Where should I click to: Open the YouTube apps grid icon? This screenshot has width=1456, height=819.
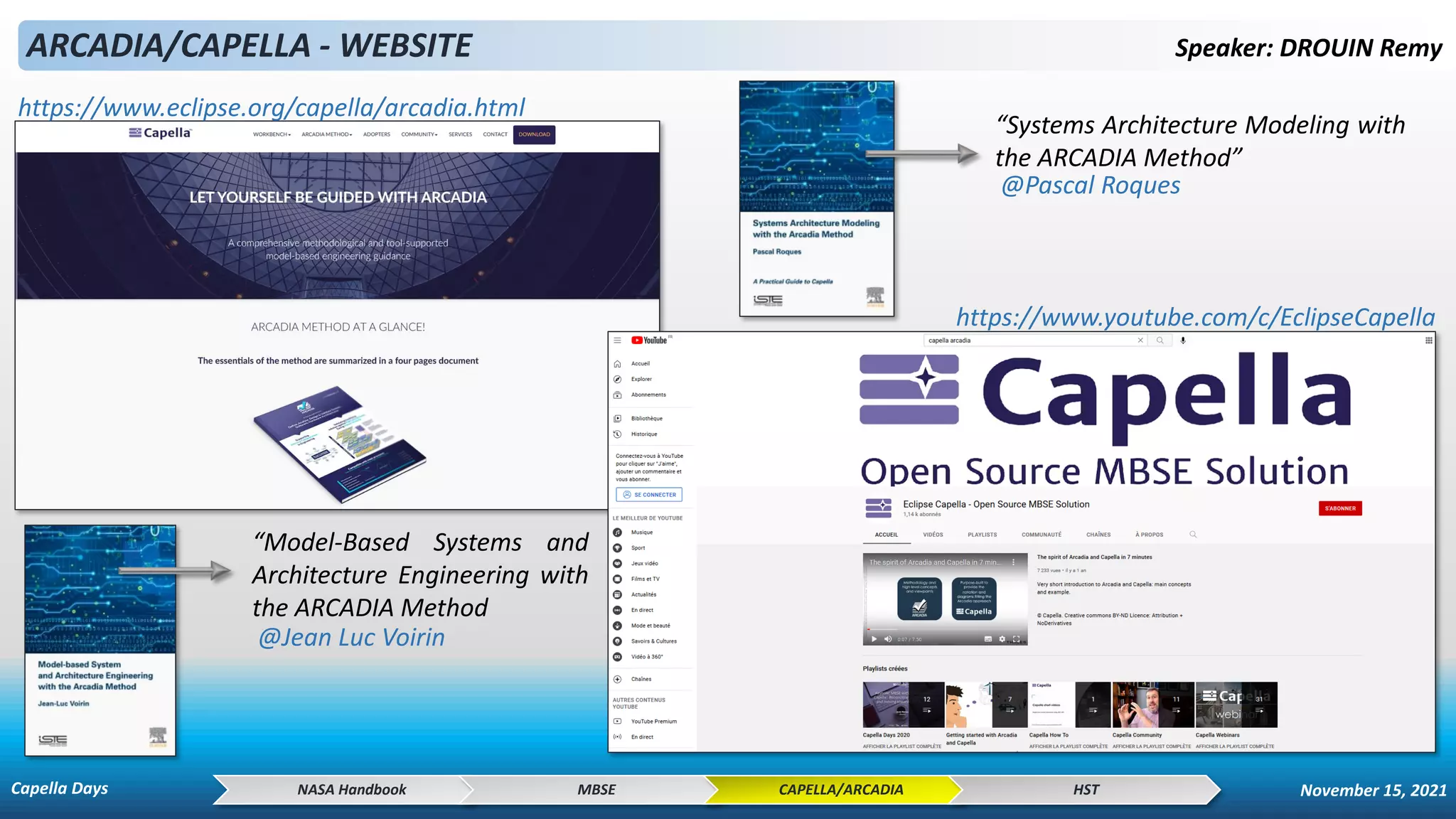(x=1428, y=341)
